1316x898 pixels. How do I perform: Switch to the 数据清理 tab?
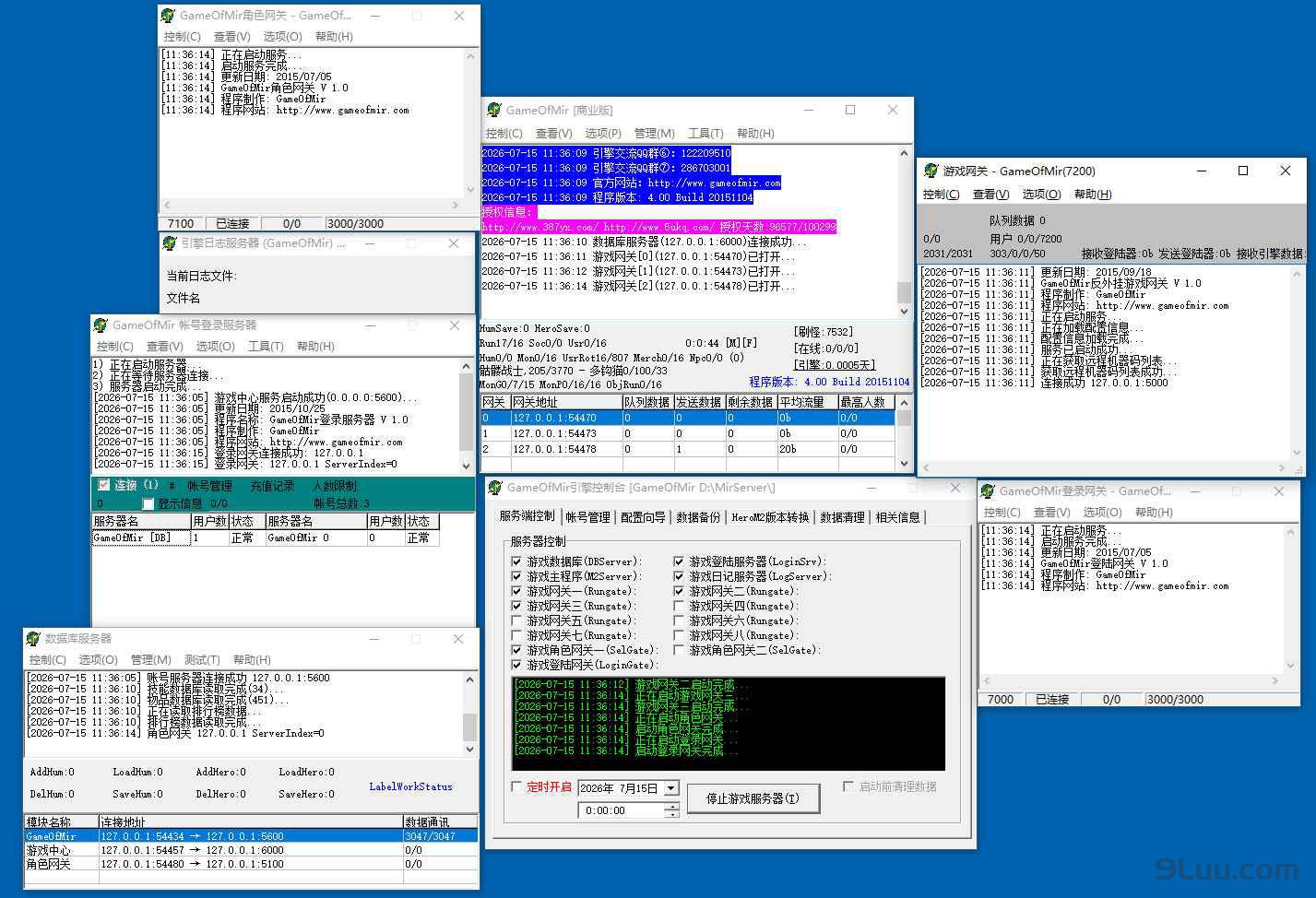(843, 517)
